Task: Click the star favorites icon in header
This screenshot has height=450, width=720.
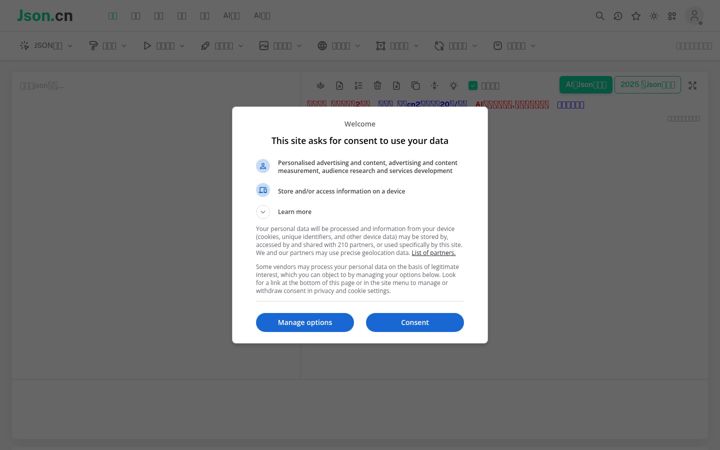Action: pyautogui.click(x=636, y=16)
